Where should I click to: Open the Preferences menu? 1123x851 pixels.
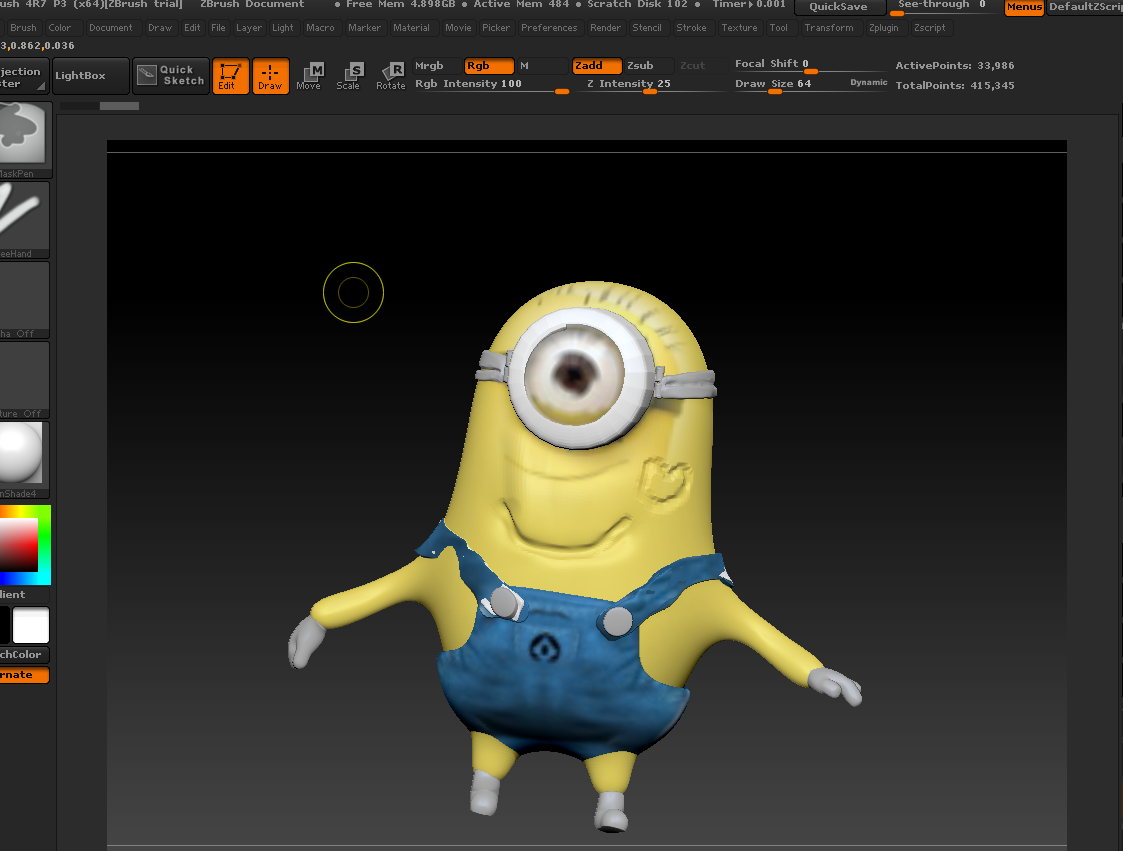(549, 28)
